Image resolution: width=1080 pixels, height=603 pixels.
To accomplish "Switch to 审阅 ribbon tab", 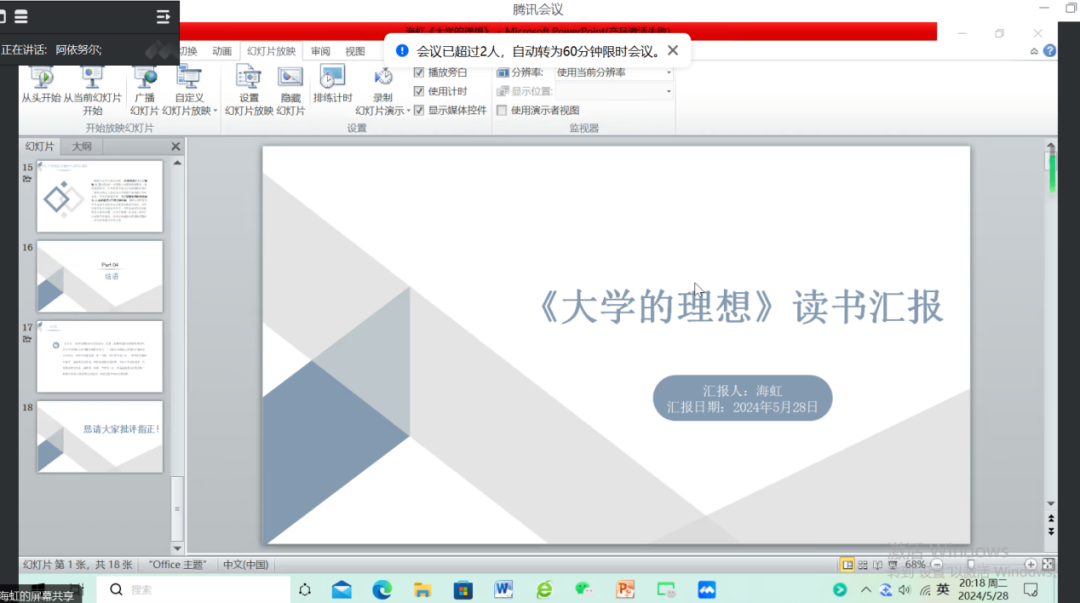I will click(x=320, y=51).
